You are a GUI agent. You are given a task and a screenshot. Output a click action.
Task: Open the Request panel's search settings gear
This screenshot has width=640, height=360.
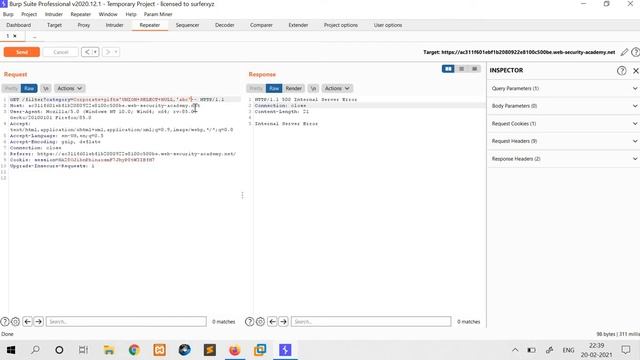point(16,322)
